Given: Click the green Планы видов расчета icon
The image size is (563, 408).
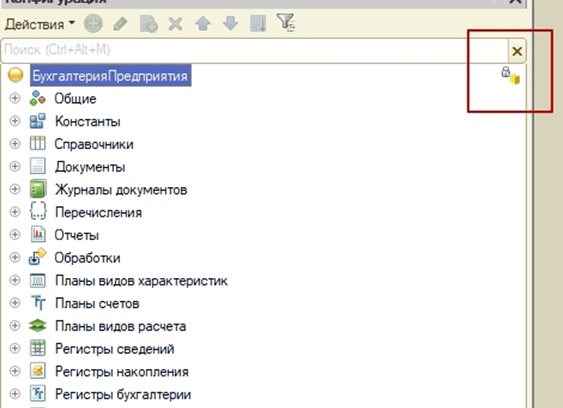Looking at the screenshot, I should tap(38, 325).
